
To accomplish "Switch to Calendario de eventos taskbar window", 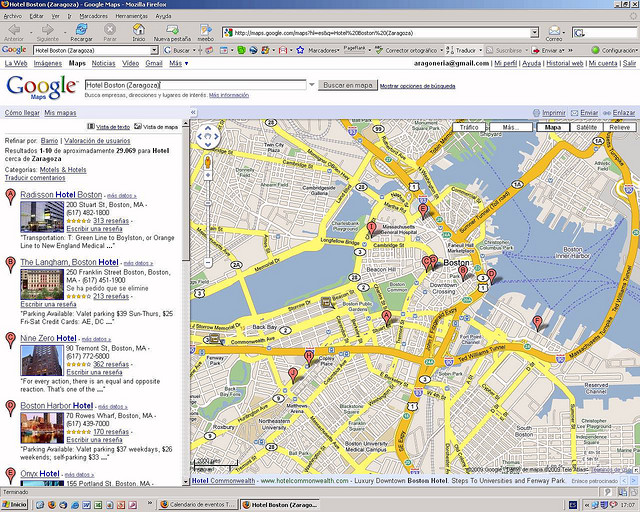I will 198,505.
